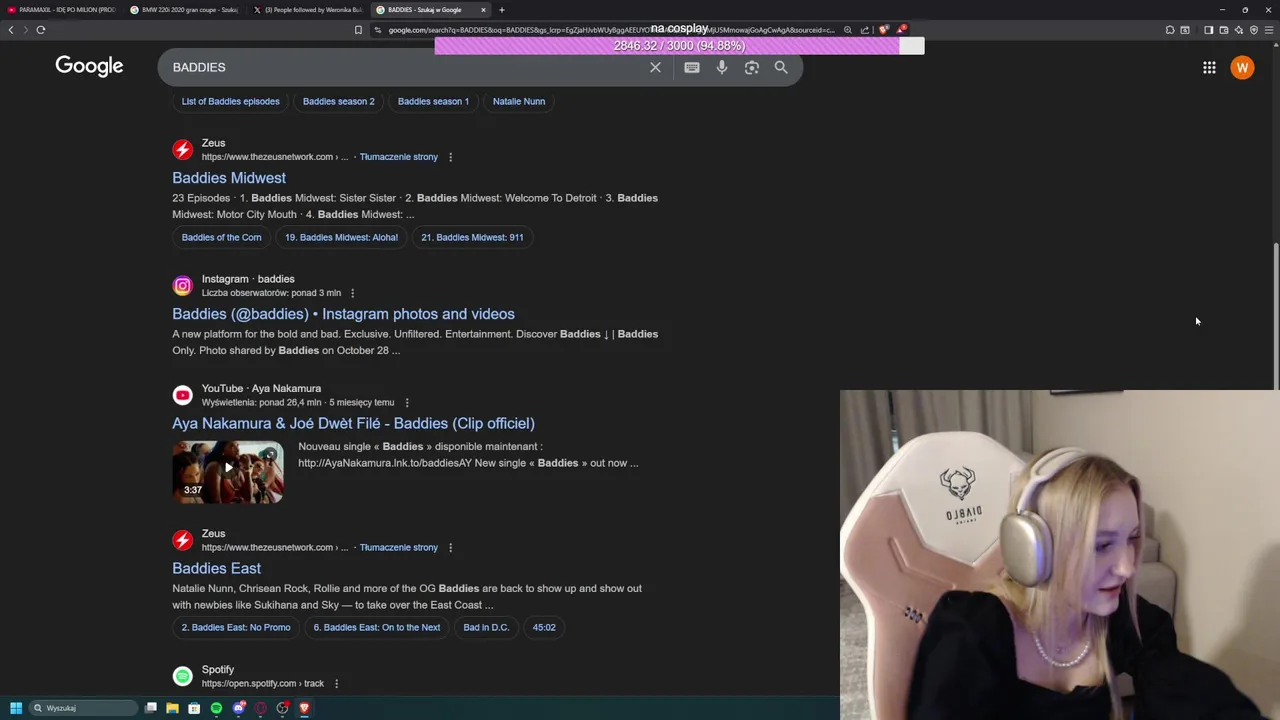Screen dimensions: 1280x720
Task: Open the browser extensions puzzle icon
Action: pyautogui.click(x=1170, y=30)
